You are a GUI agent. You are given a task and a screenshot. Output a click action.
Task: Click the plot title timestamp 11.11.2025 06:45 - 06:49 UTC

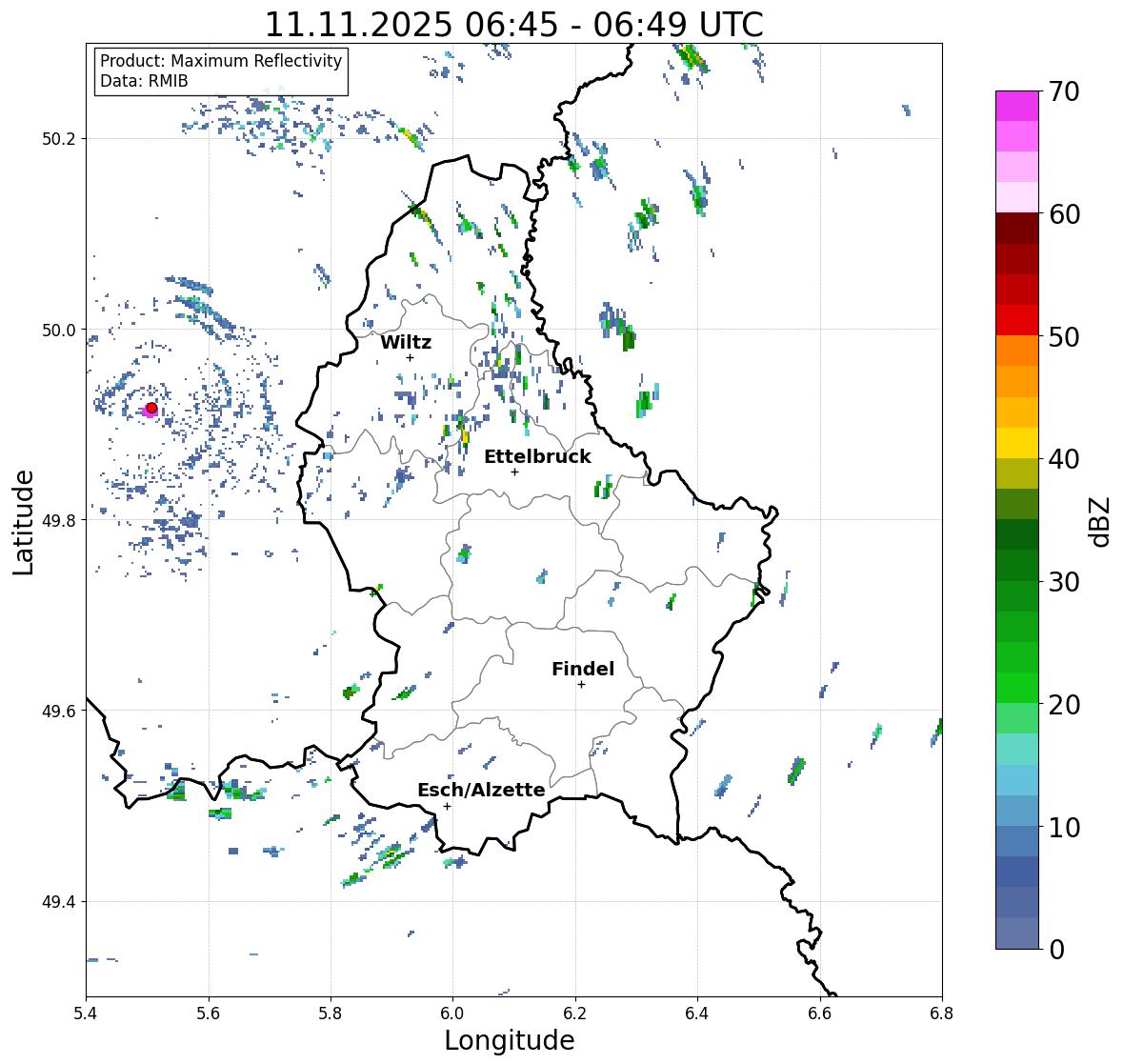tap(513, 25)
